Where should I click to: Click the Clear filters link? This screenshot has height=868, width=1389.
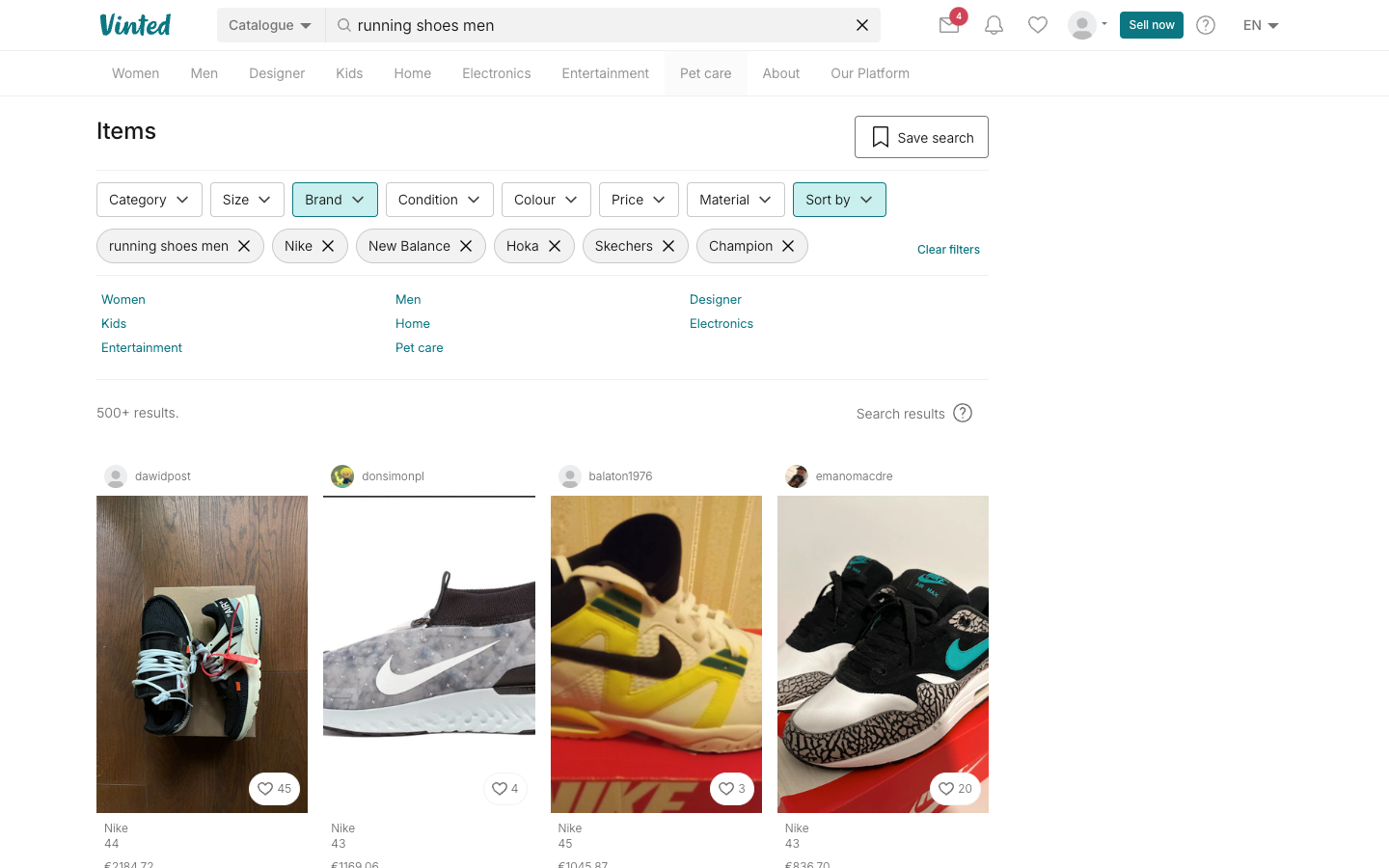coord(948,249)
